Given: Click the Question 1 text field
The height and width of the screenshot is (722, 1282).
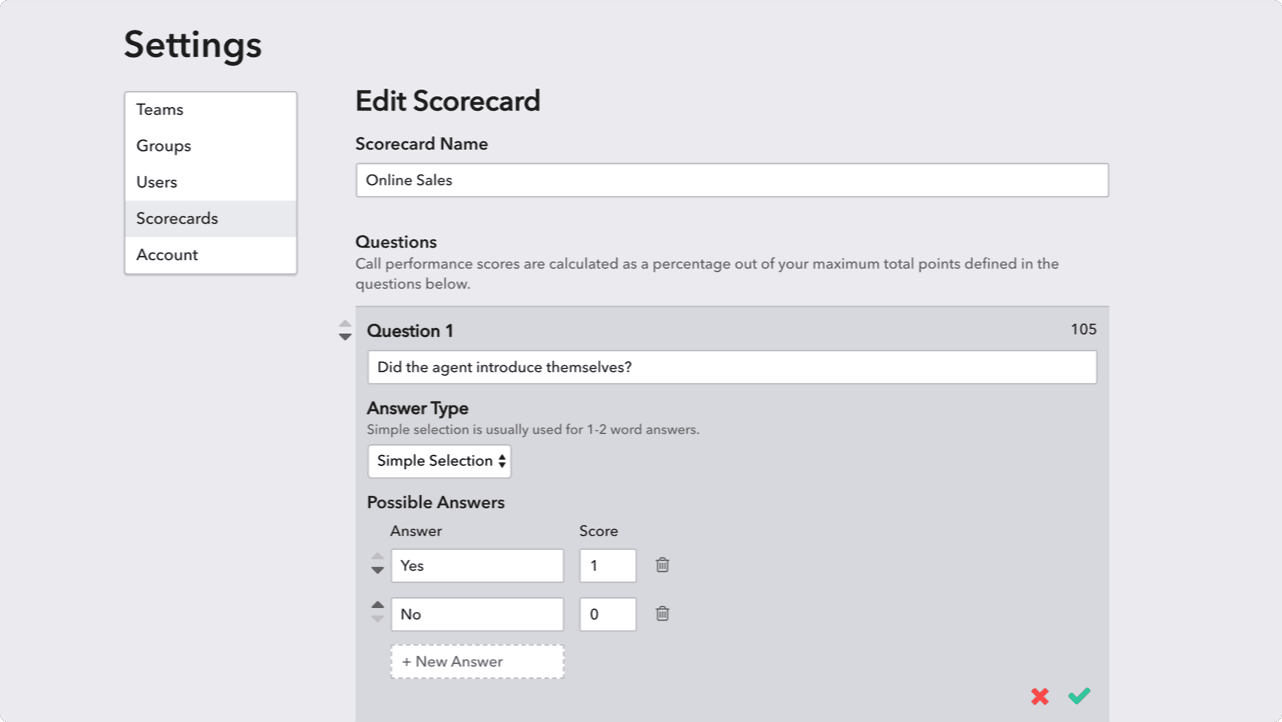Looking at the screenshot, I should tap(732, 367).
